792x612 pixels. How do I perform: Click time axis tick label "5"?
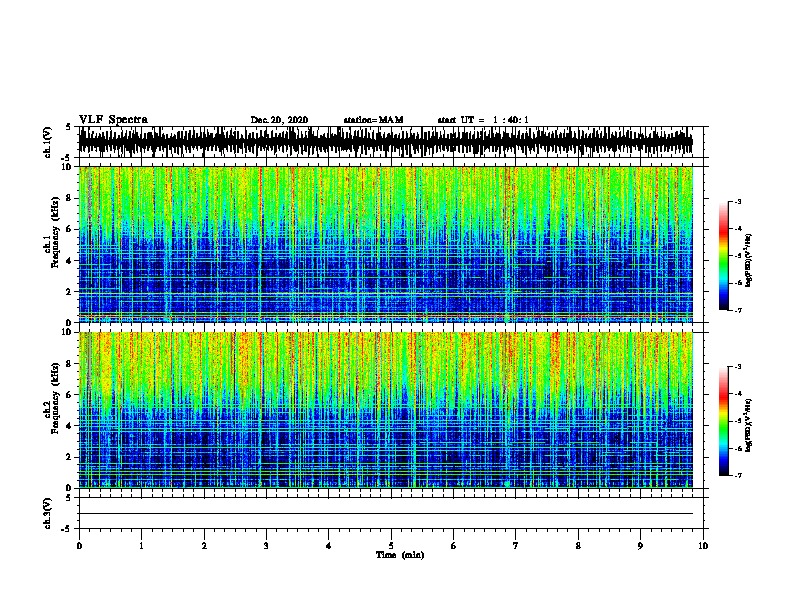coord(391,546)
